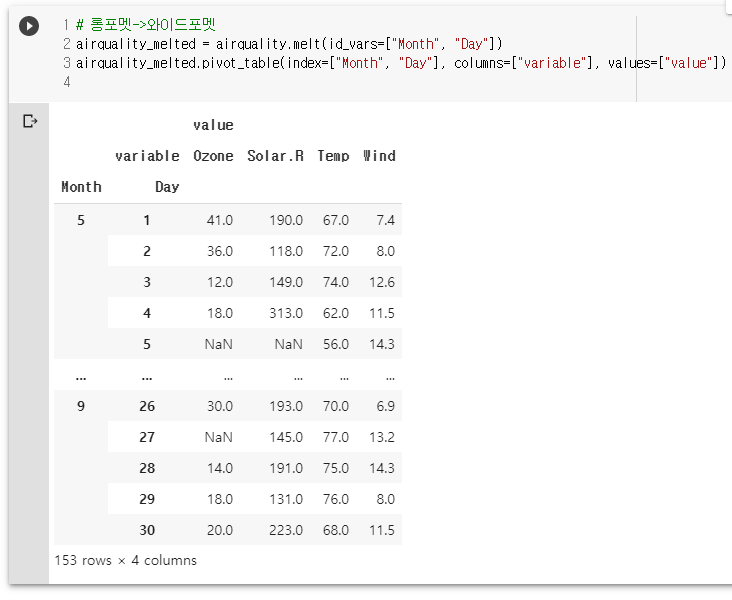Viewport: 732px width, 600px height.
Task: Click code line 3 with pivot_table
Action: click(401, 63)
